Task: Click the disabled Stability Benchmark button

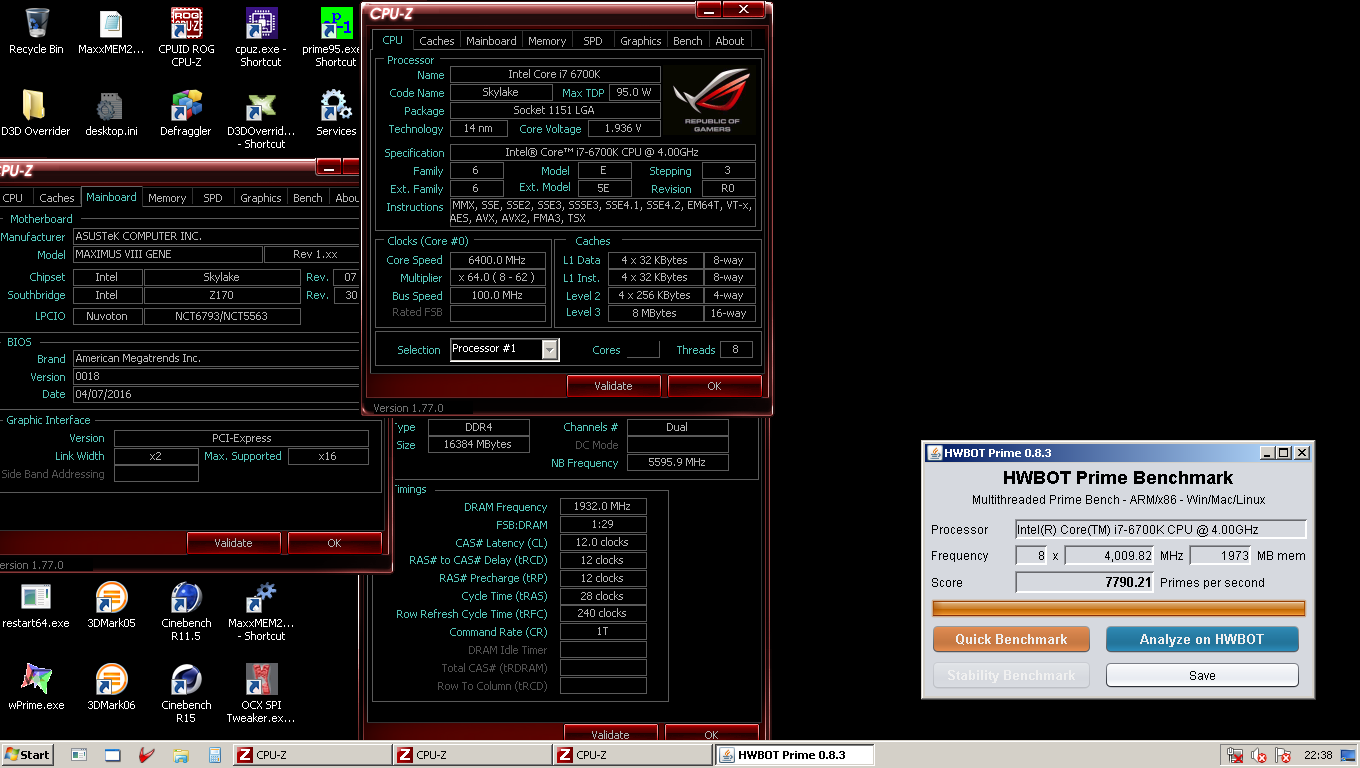Action: tap(1011, 675)
